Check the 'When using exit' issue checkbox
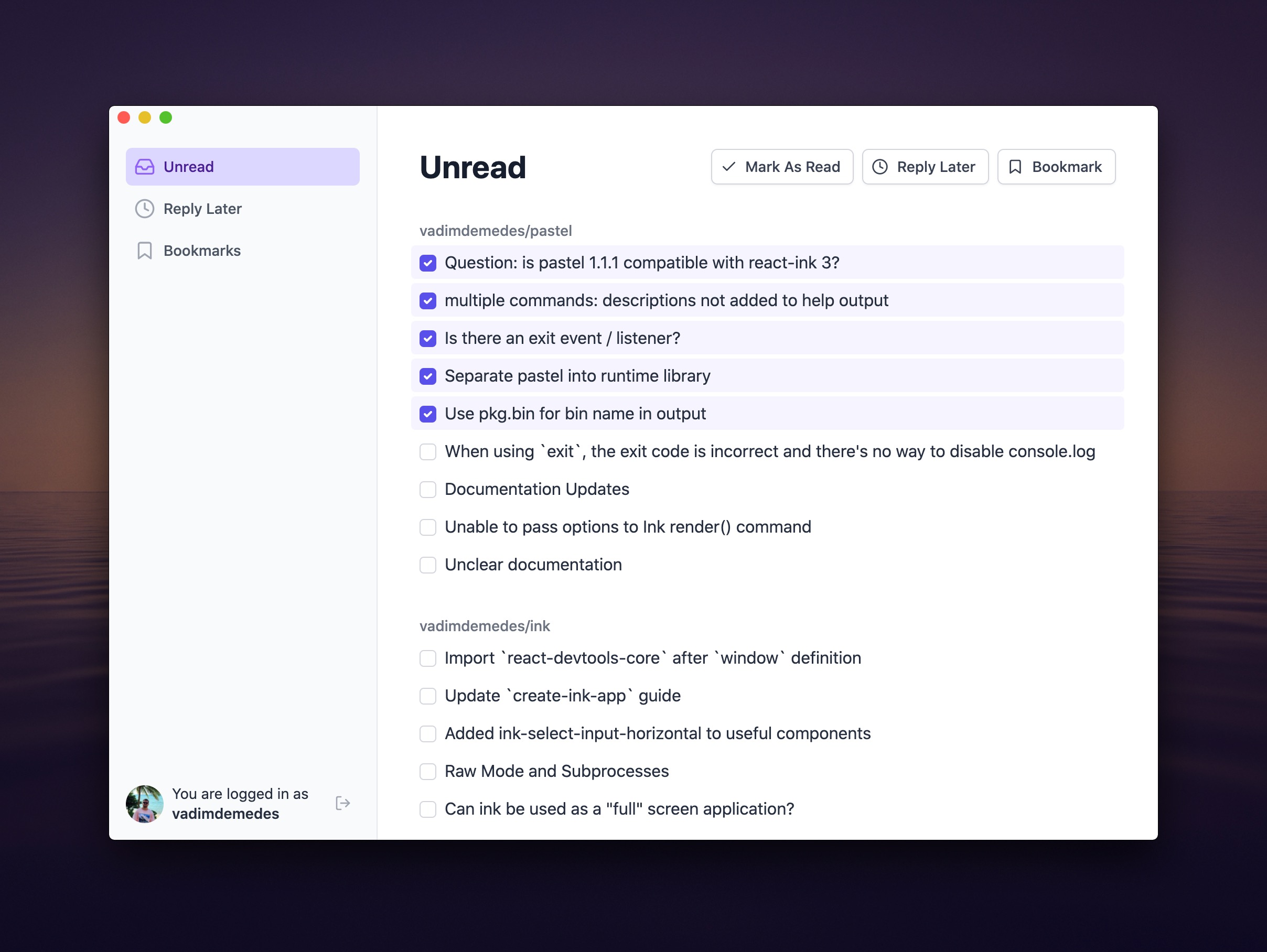 428,452
